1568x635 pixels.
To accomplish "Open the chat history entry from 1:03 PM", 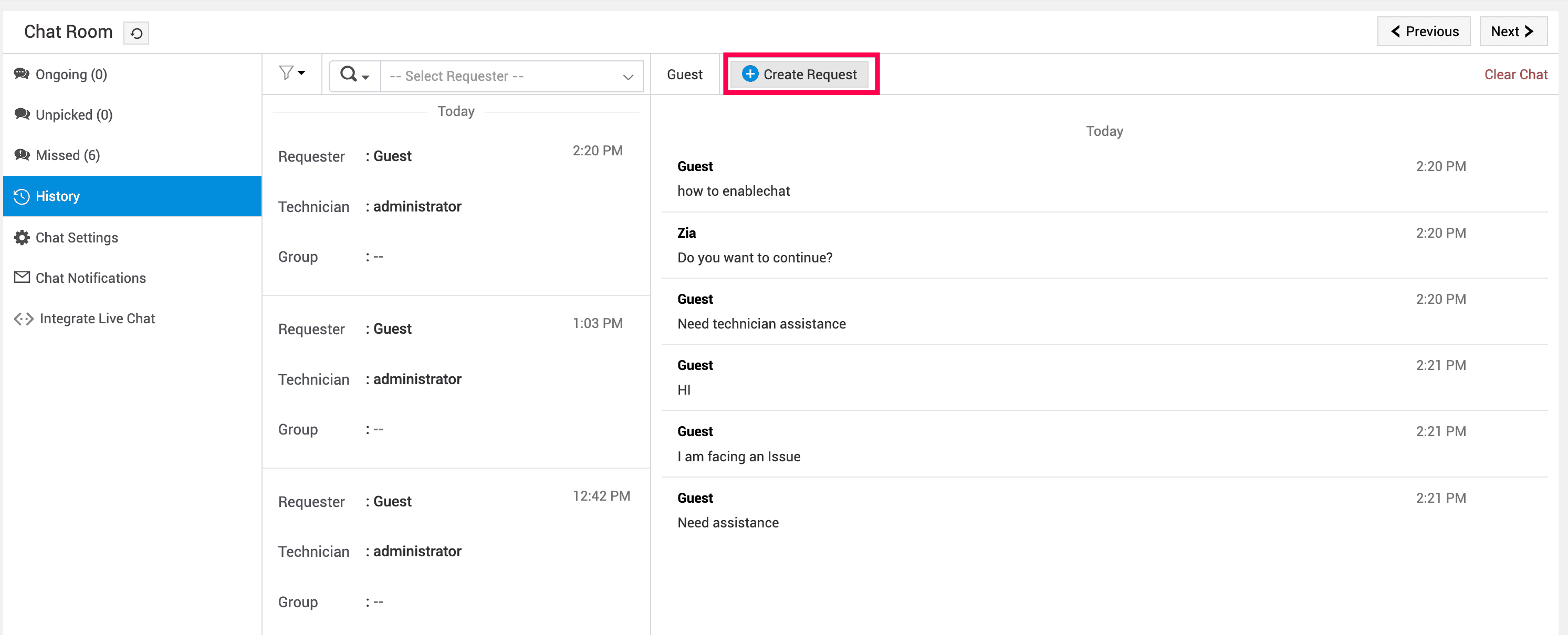I will coord(456,382).
